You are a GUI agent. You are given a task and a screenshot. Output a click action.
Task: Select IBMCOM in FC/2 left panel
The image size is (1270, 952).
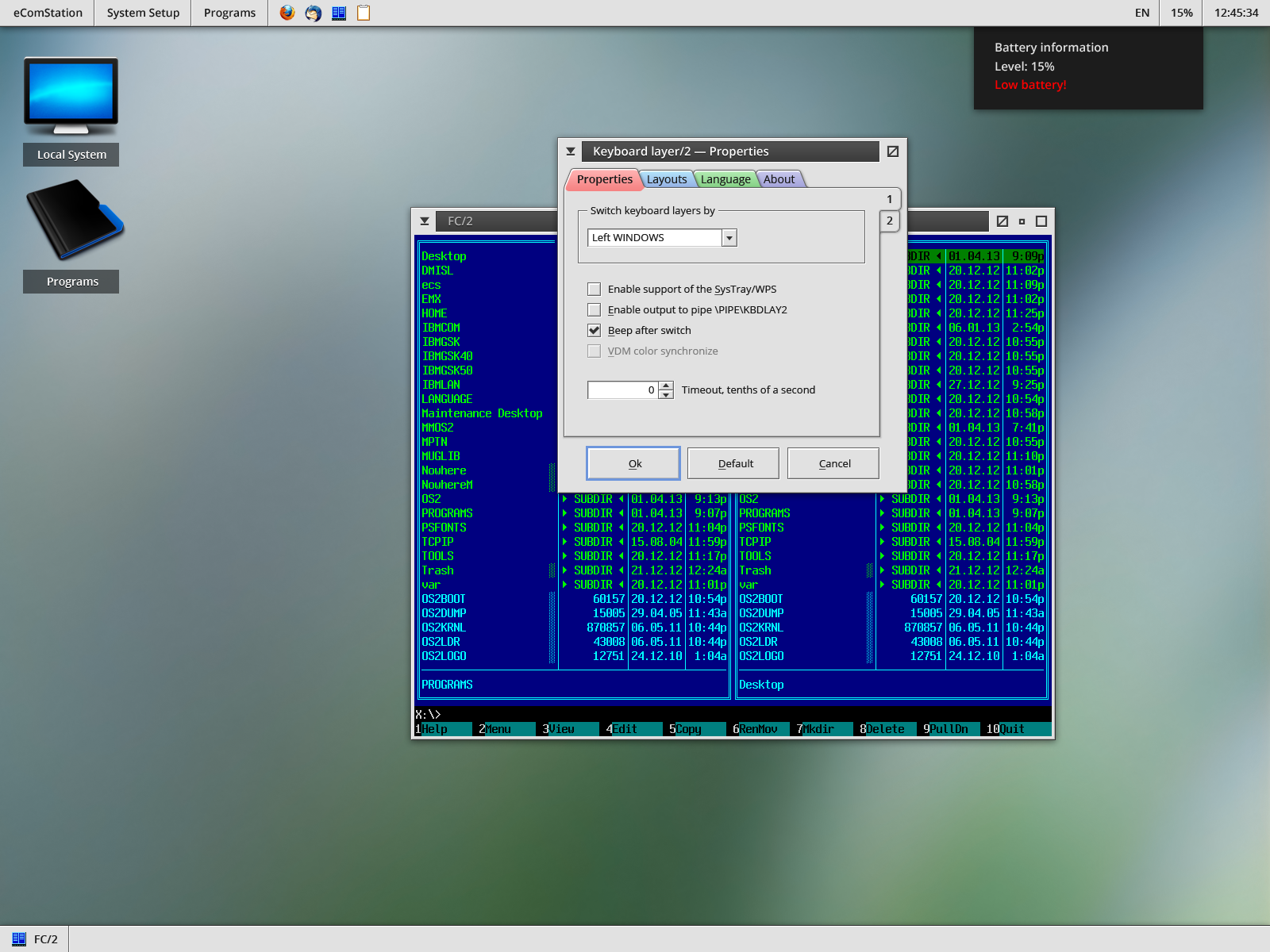click(x=441, y=328)
